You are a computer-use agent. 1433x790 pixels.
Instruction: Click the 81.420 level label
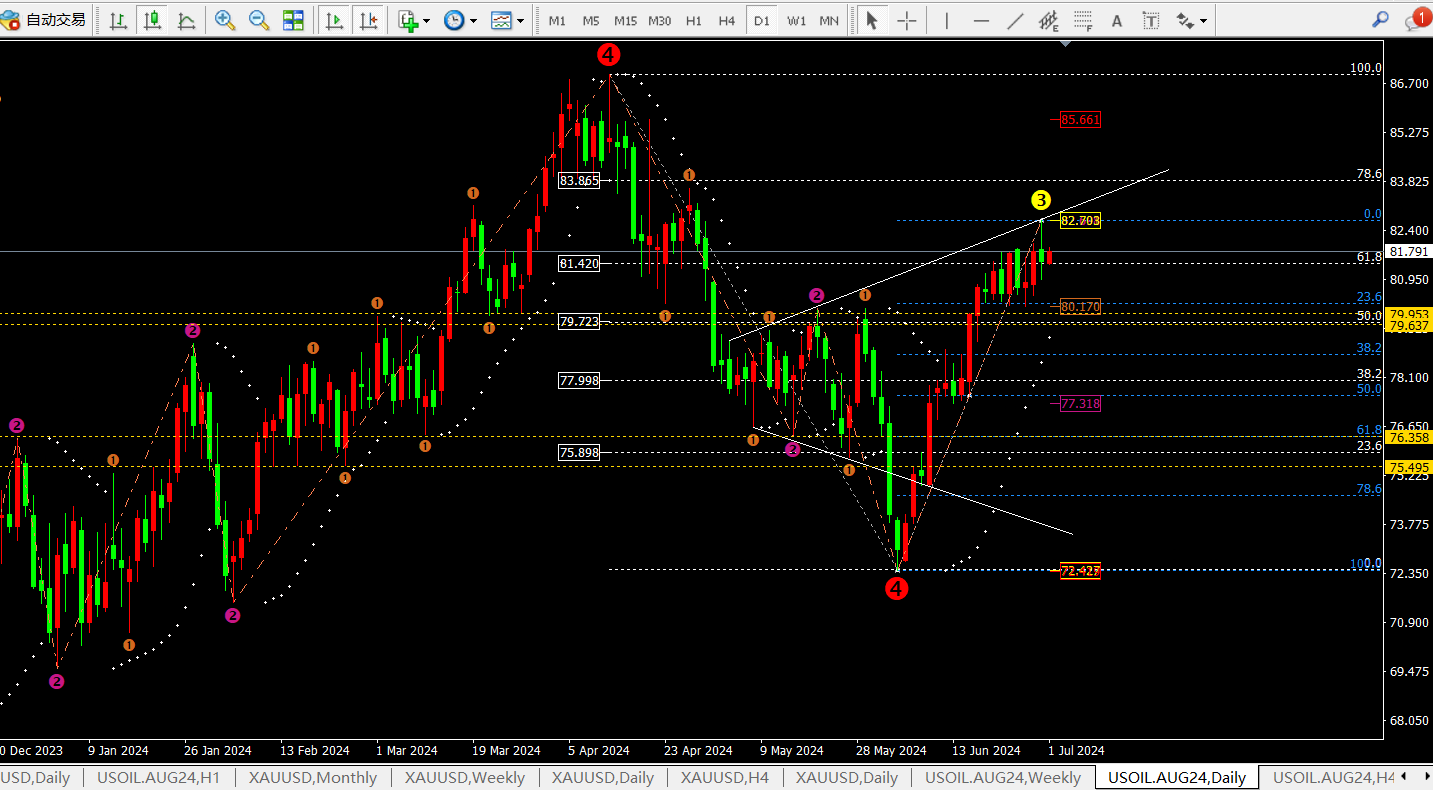580,264
